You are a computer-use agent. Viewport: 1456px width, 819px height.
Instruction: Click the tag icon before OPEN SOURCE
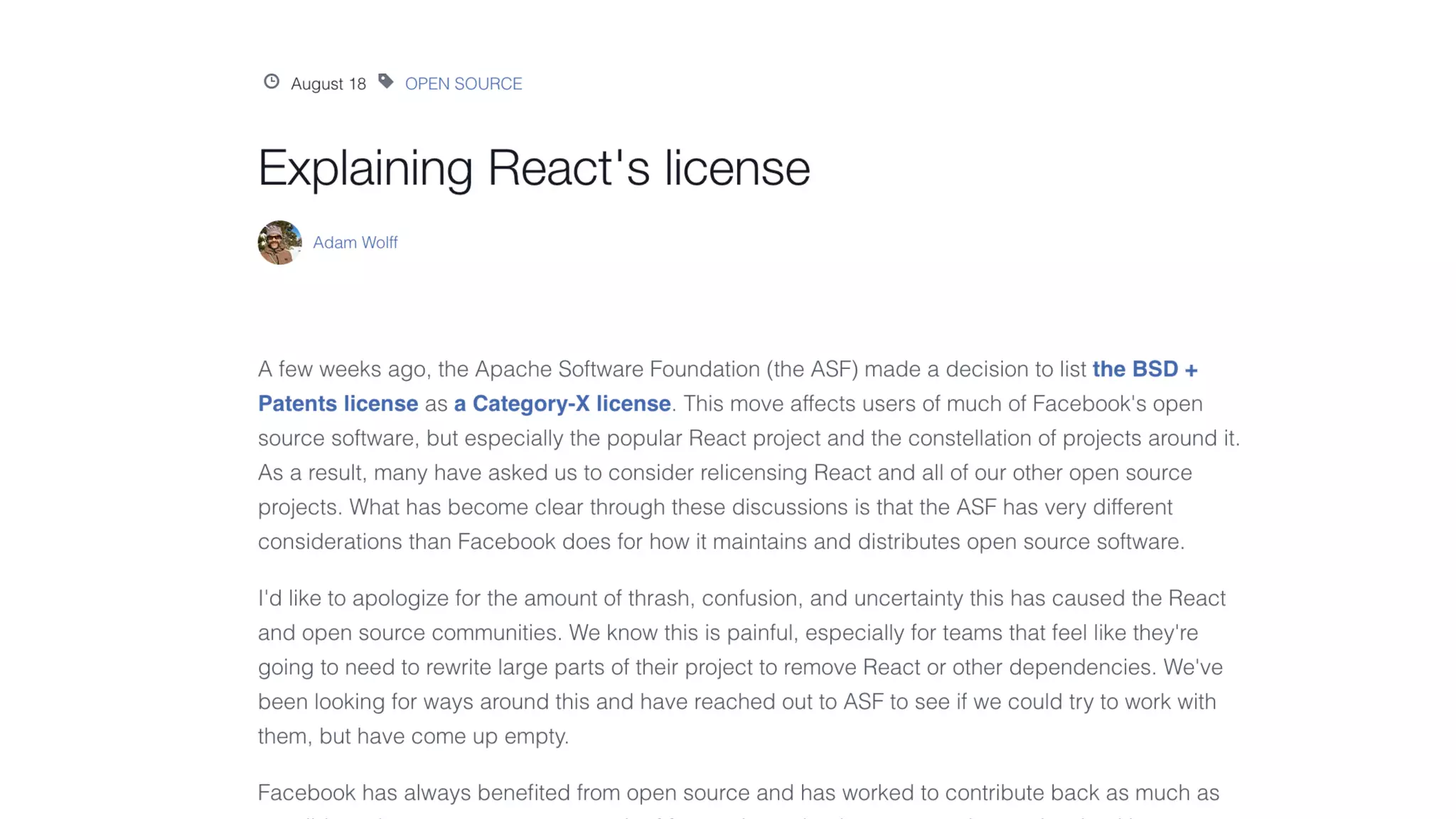pyautogui.click(x=385, y=82)
